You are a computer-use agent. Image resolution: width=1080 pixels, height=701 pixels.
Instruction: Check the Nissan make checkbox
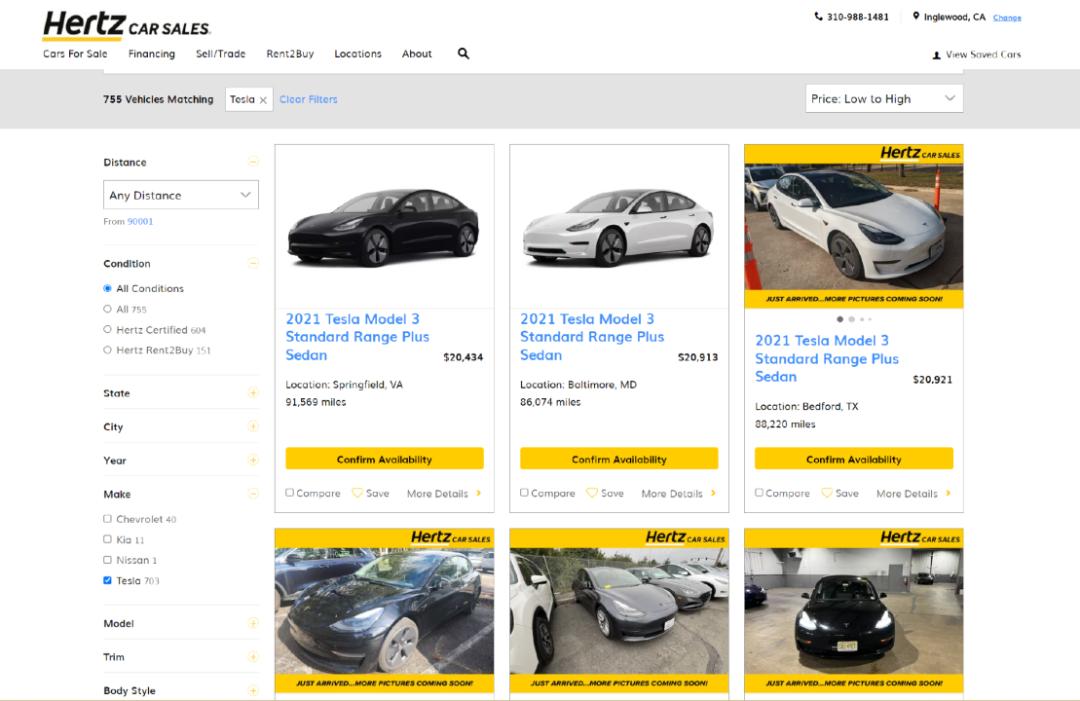pyautogui.click(x=107, y=560)
